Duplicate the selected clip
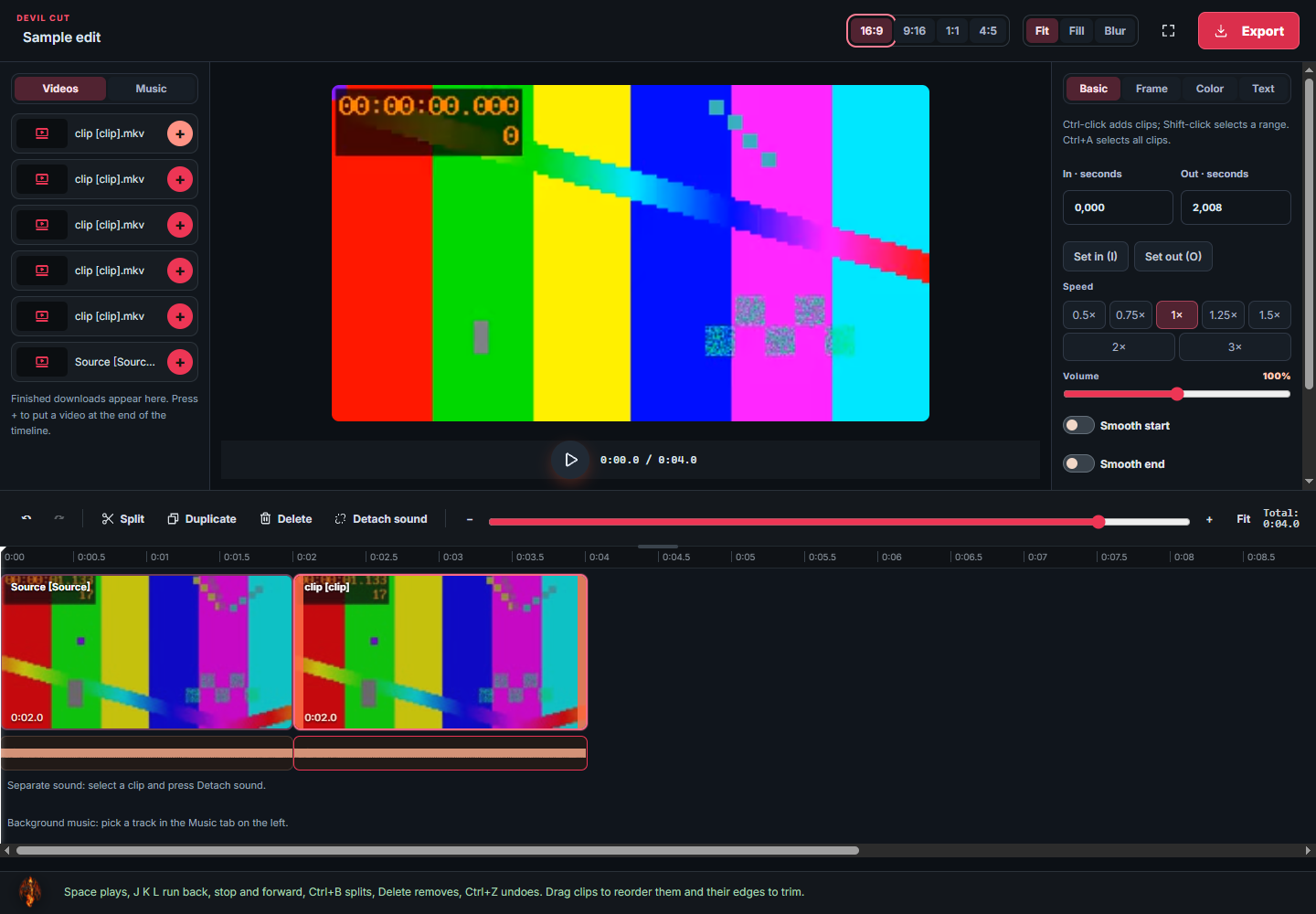The image size is (1316, 914). 202,518
